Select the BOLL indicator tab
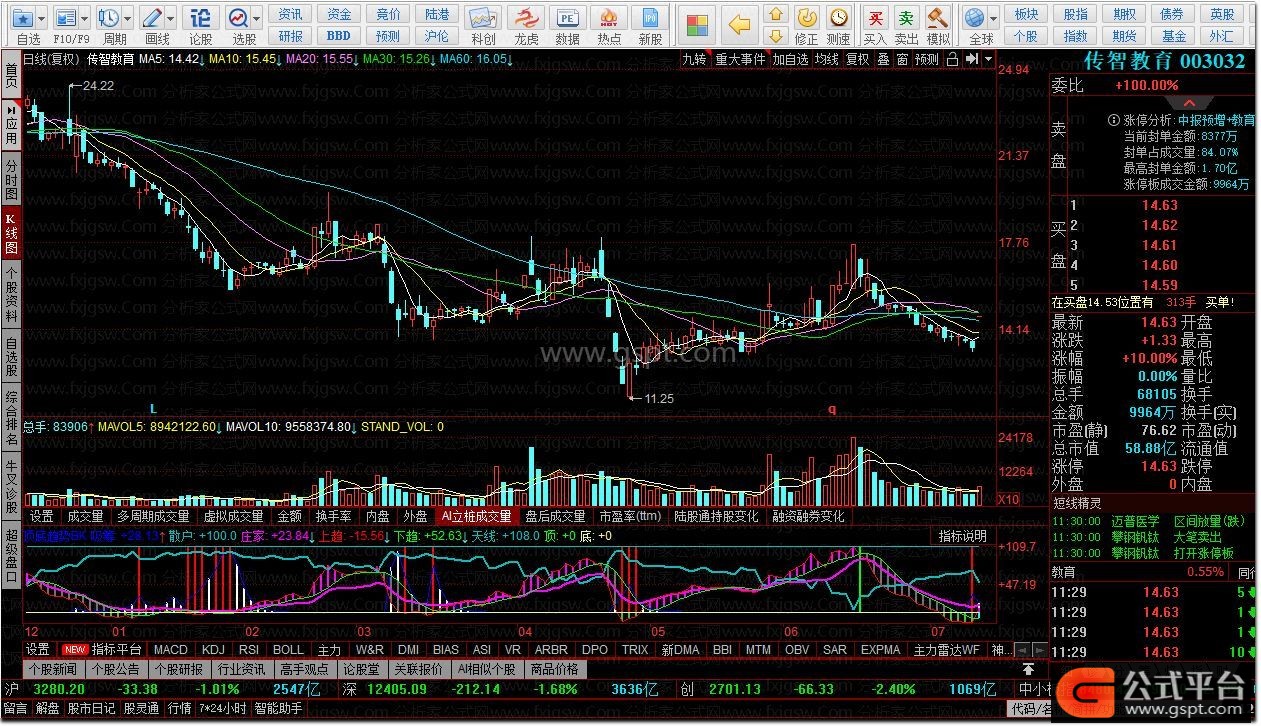This screenshot has width=1261, height=726. pos(289,649)
